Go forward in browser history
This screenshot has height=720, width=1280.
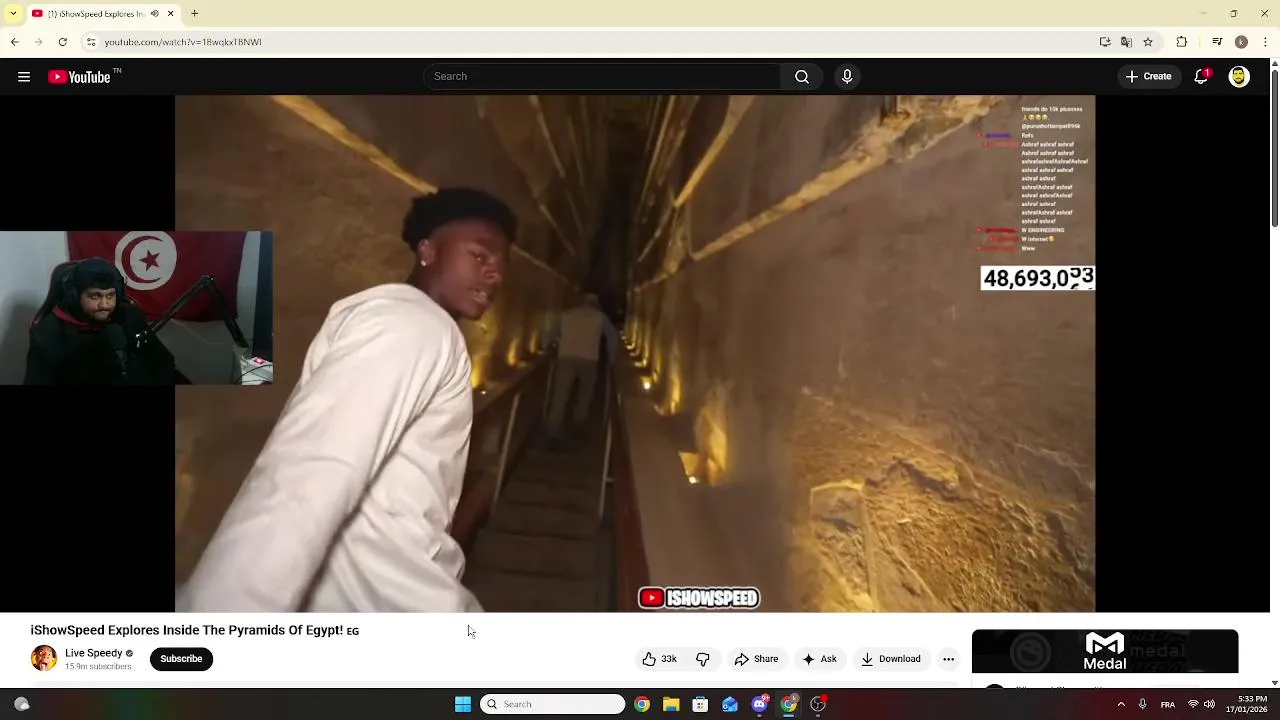tap(39, 42)
